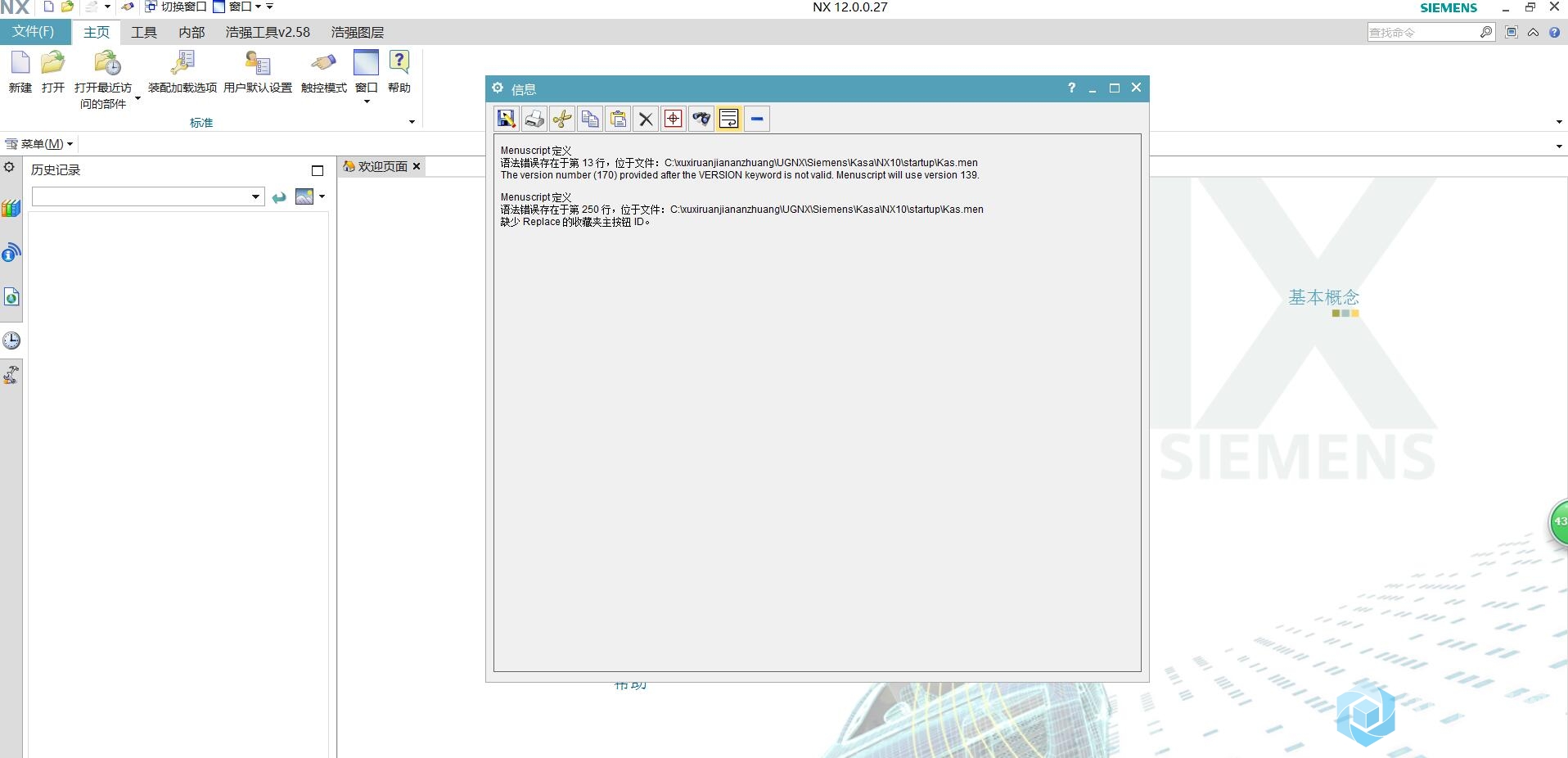Open the library books resource bar tab
The height and width of the screenshot is (758, 1568).
click(11, 208)
